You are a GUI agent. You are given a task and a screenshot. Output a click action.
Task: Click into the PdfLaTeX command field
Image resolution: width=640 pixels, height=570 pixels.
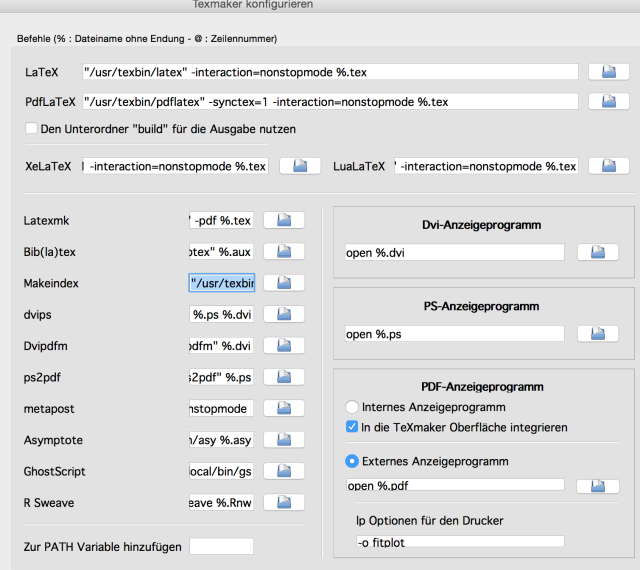tap(330, 101)
